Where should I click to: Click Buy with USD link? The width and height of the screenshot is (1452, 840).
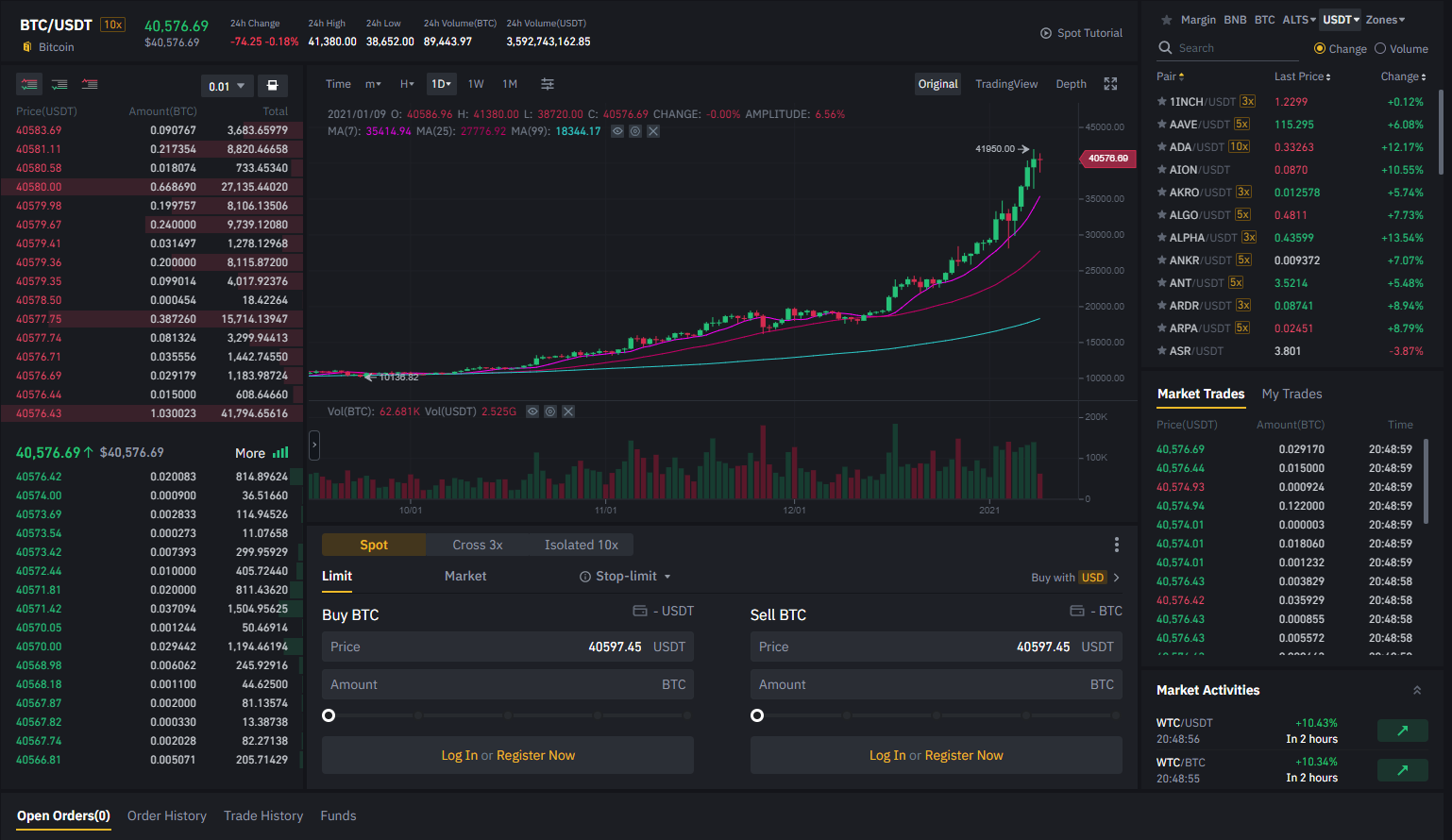click(x=1075, y=578)
